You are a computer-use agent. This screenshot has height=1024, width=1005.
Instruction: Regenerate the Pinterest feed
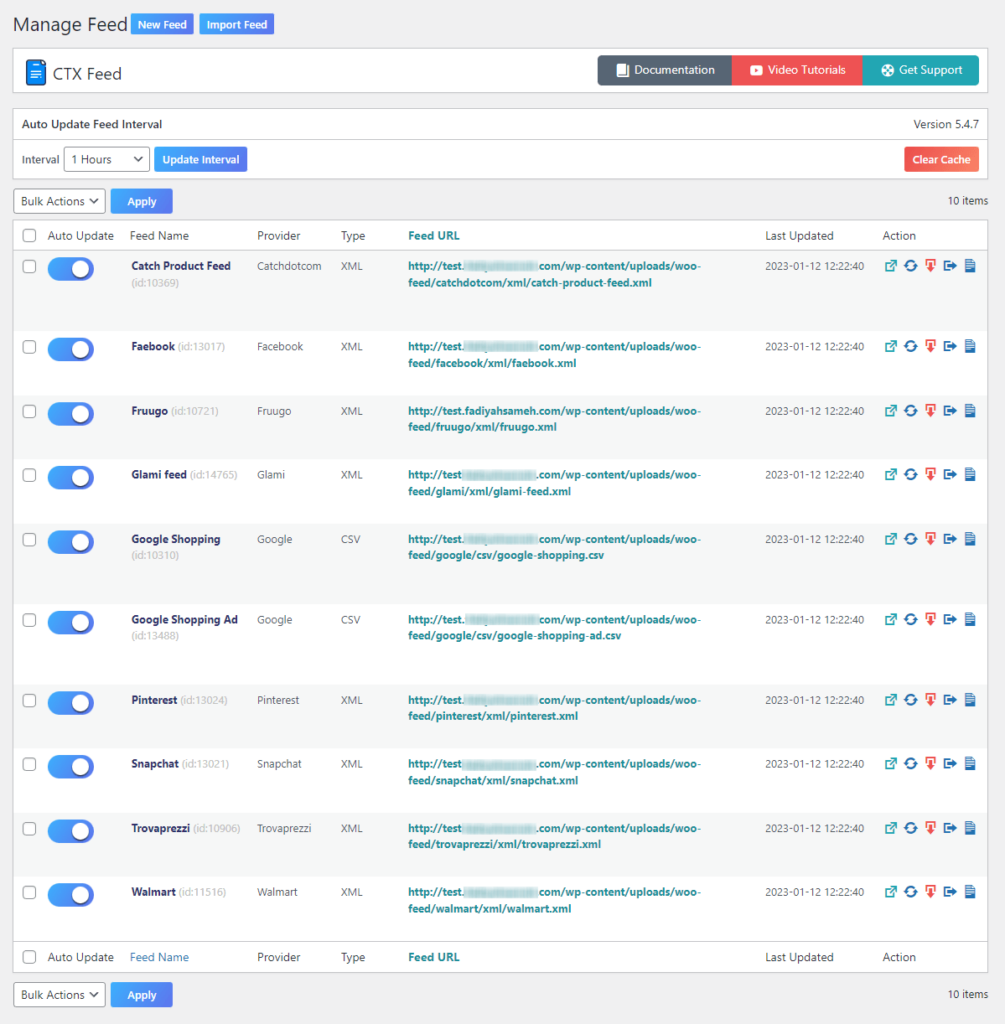pyautogui.click(x=910, y=700)
